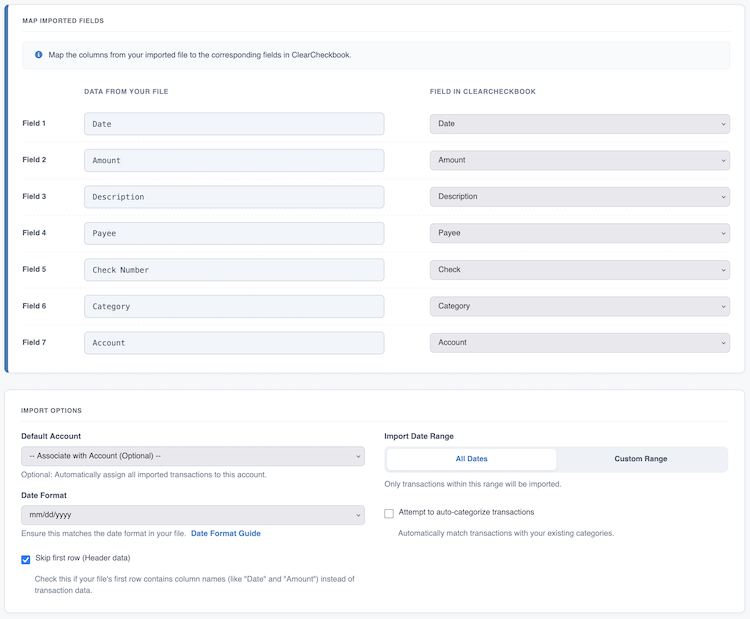Open the Field 5 Check mapping dropdown

tap(580, 270)
